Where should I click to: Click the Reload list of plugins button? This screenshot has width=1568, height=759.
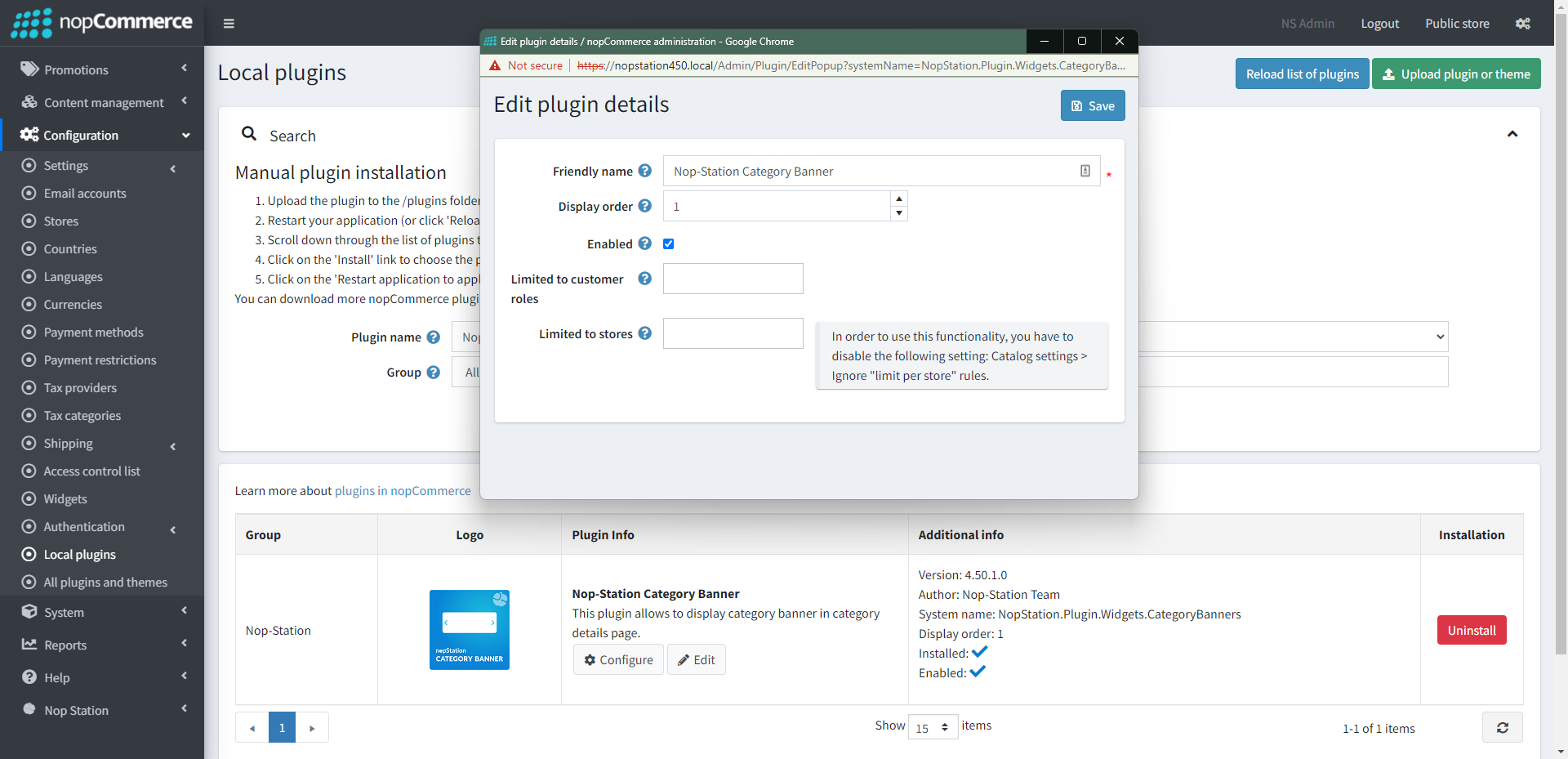(1303, 74)
